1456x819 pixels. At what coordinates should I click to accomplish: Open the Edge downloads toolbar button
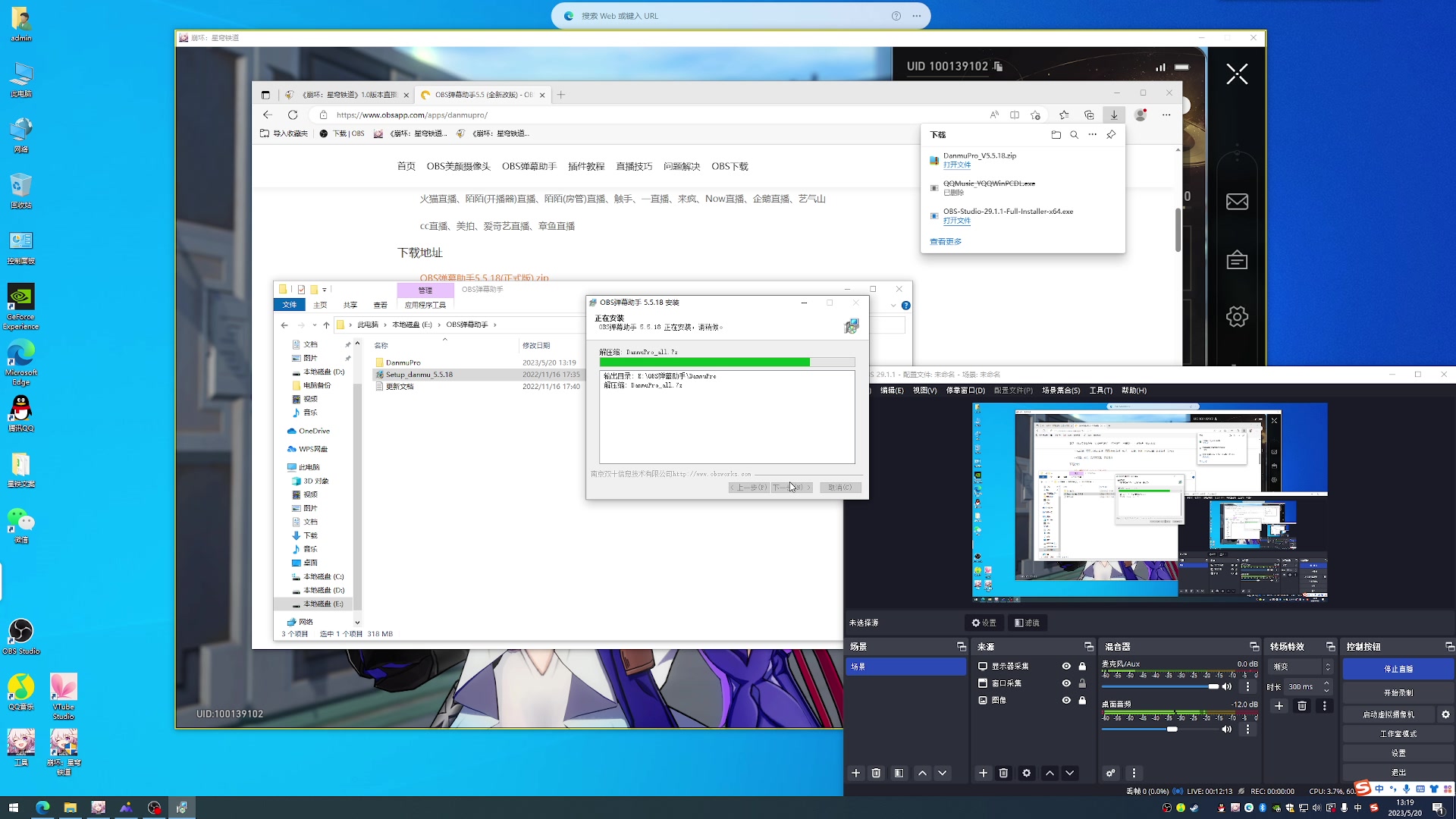click(x=1114, y=115)
